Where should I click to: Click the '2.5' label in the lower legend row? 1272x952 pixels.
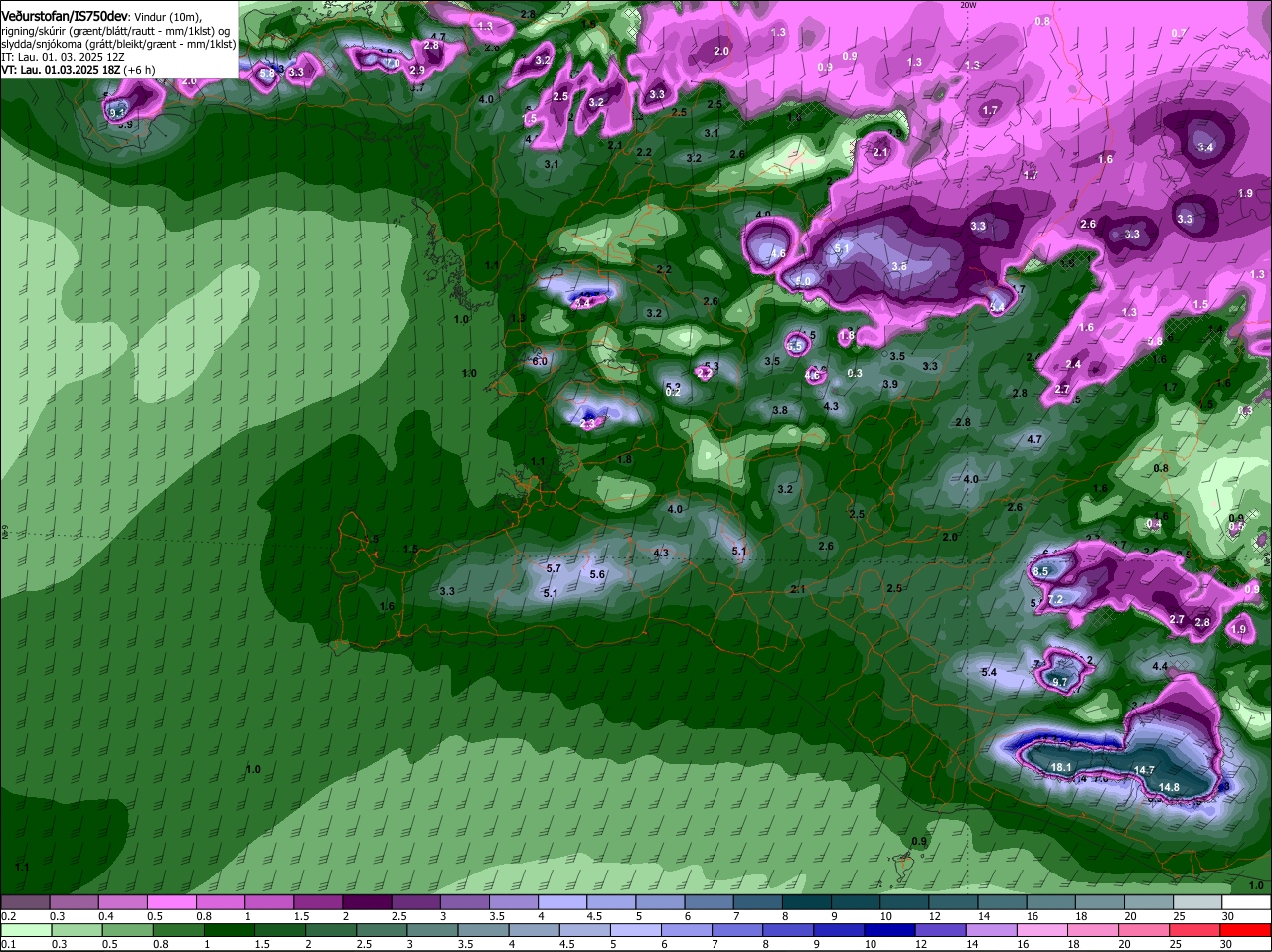365,944
